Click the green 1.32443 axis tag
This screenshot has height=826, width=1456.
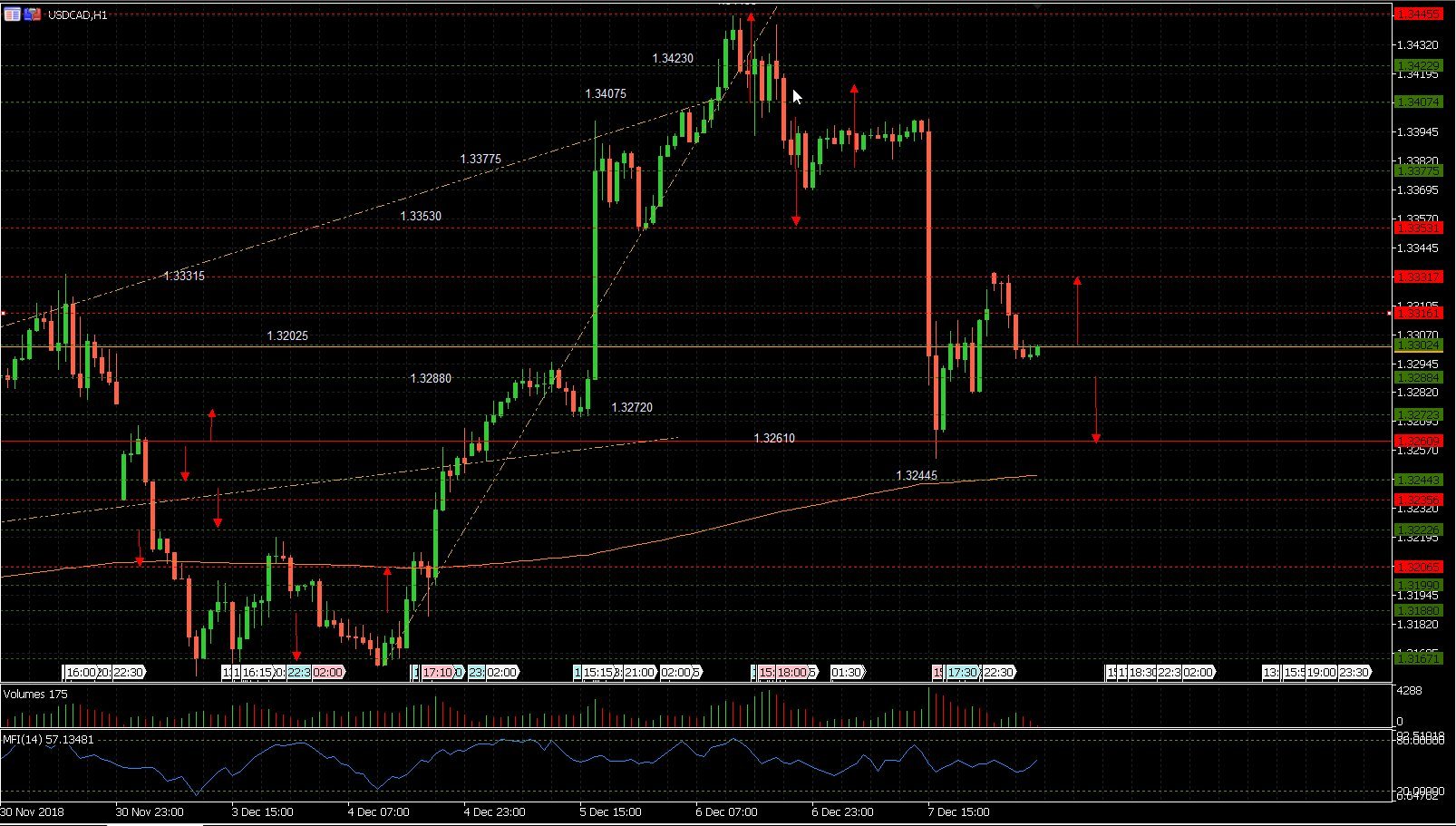coord(1419,480)
